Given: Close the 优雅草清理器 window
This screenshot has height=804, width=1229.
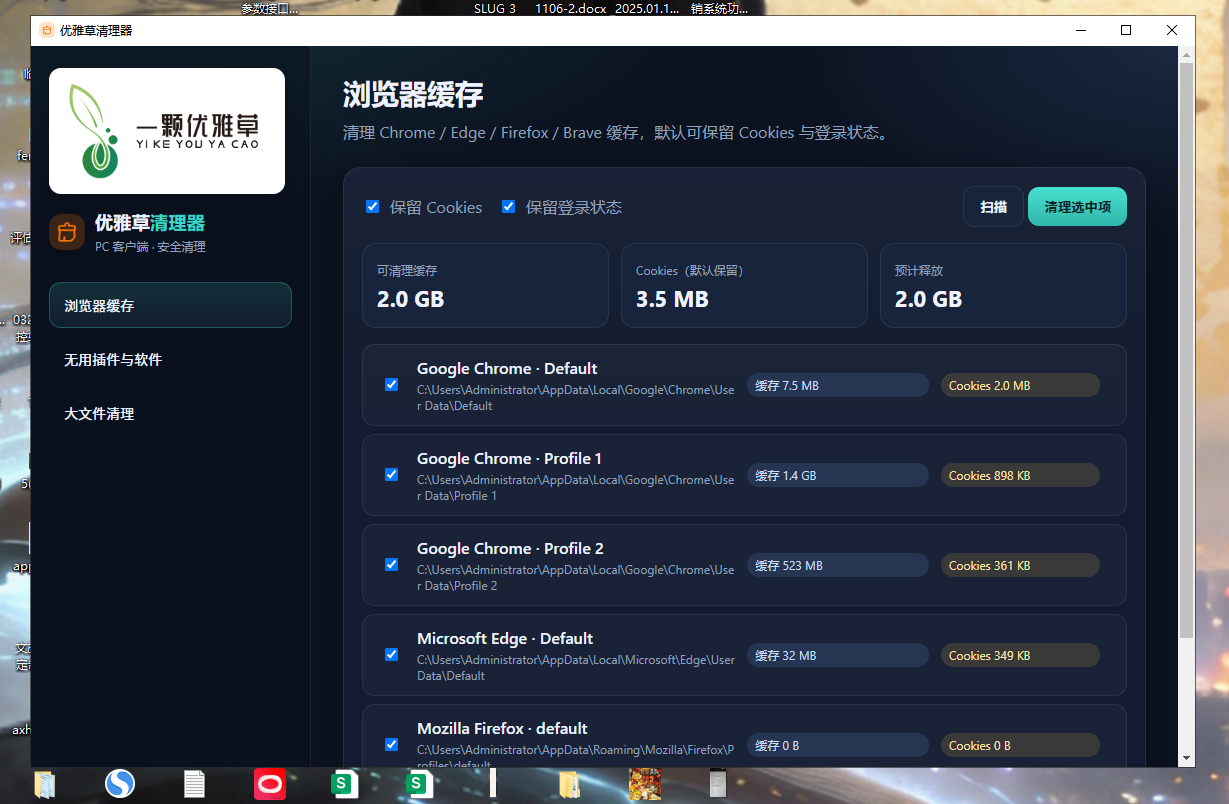Looking at the screenshot, I should click(1172, 30).
